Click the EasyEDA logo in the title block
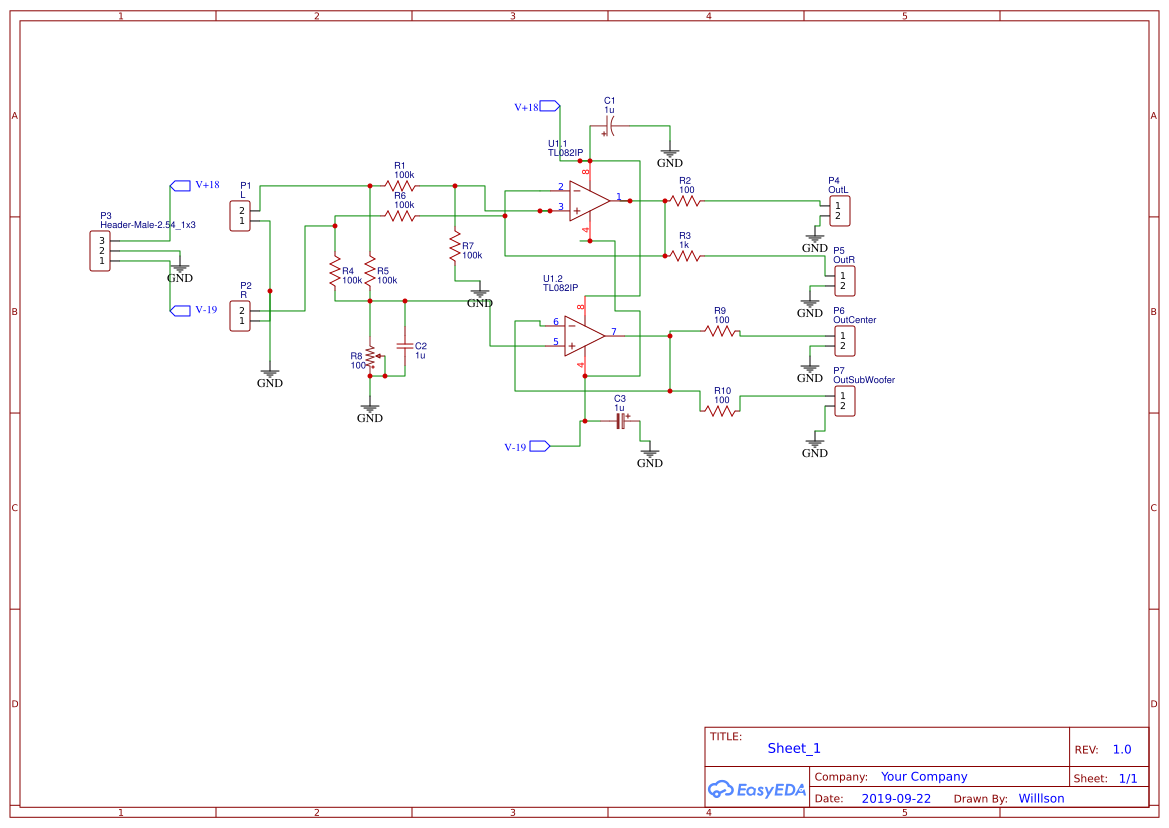The image size is (1169, 828). point(757,789)
